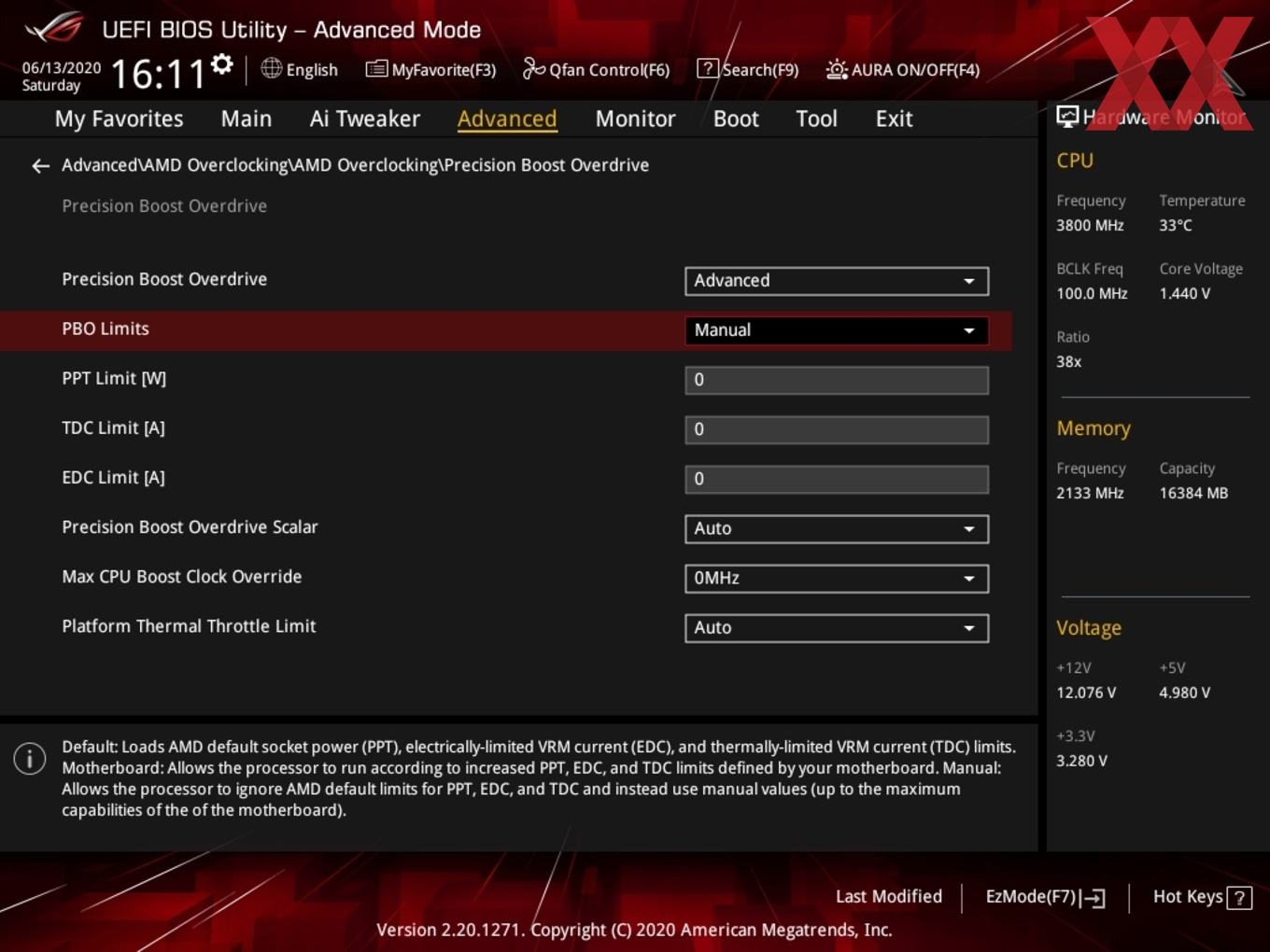Click the Version 2.20.1271 copyright text

634,931
